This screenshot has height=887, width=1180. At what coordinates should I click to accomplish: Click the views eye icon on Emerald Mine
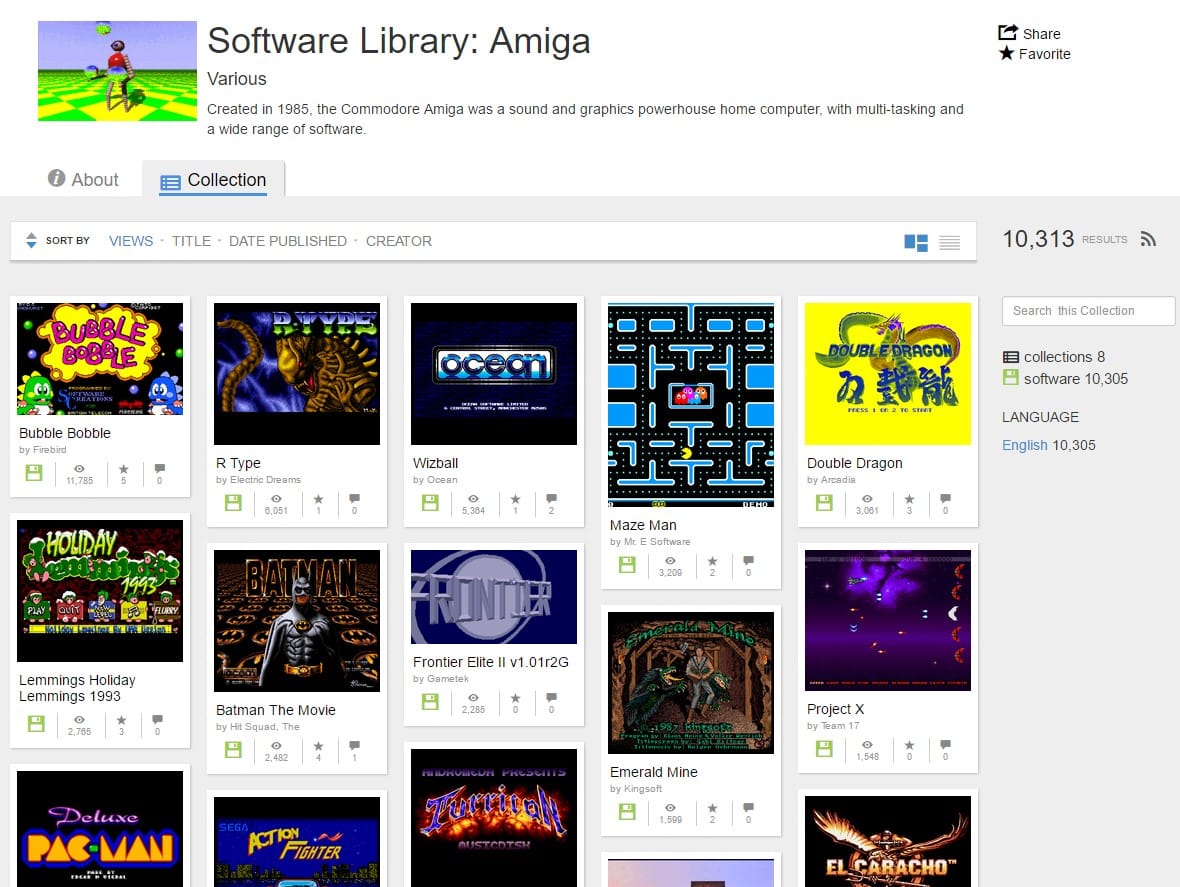coord(670,807)
